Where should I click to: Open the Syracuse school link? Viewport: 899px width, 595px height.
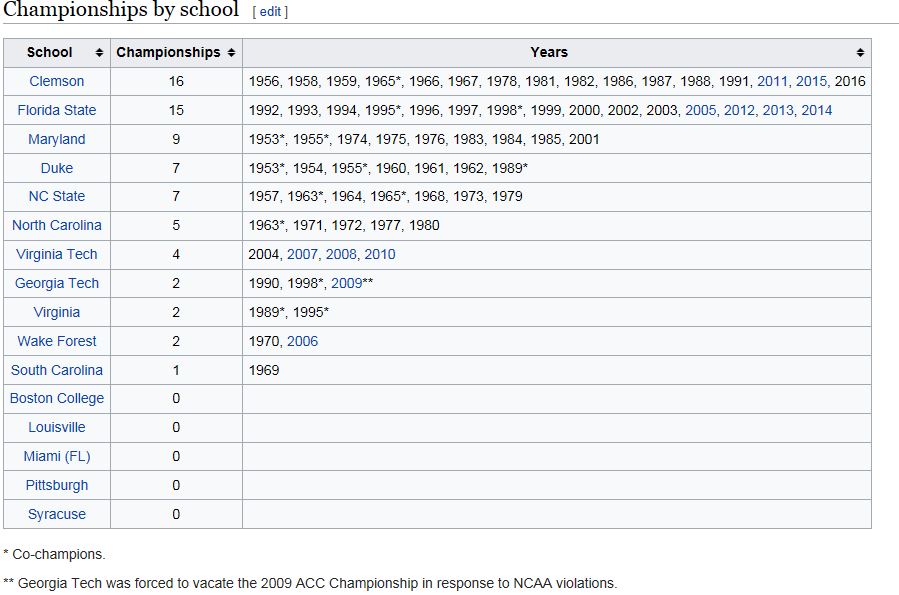tap(57, 514)
